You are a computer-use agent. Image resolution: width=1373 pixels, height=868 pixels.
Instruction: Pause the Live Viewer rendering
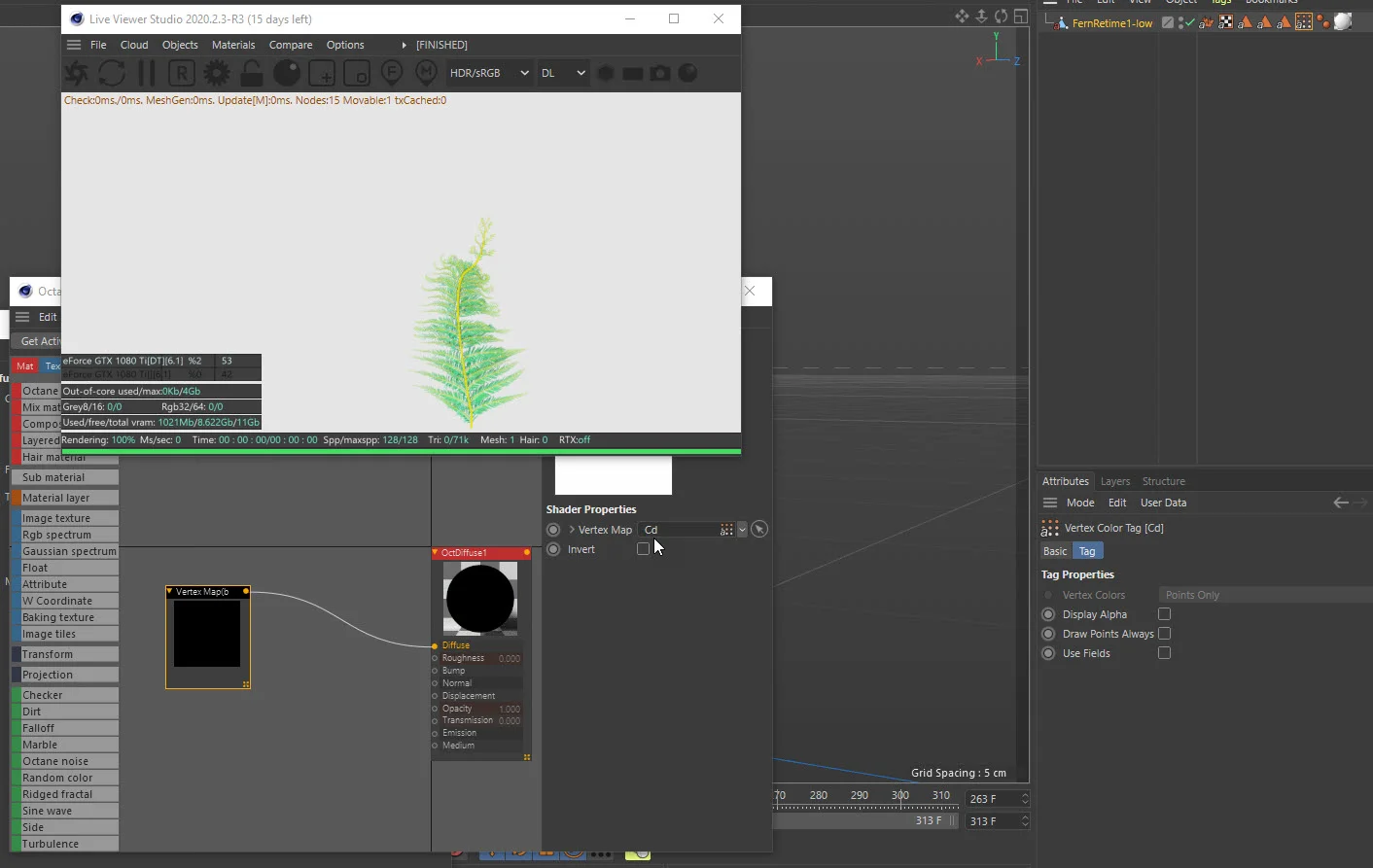[x=146, y=73]
